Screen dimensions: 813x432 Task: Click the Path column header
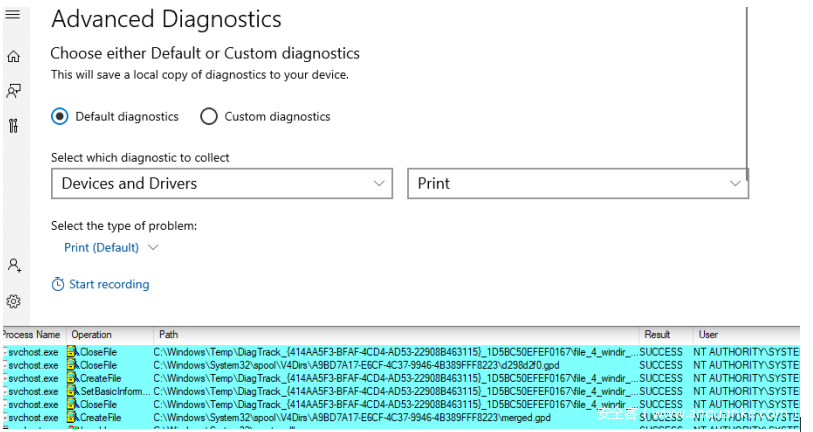[x=168, y=334]
